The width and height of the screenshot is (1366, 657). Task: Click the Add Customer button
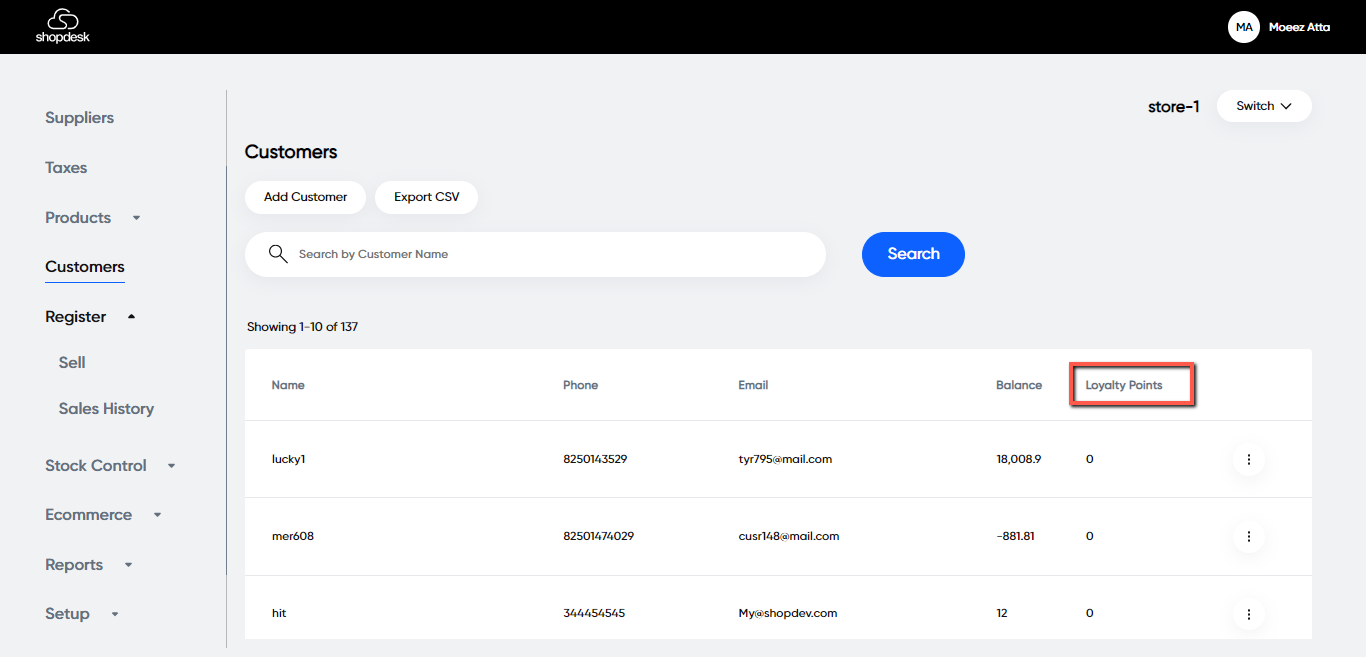coord(305,197)
